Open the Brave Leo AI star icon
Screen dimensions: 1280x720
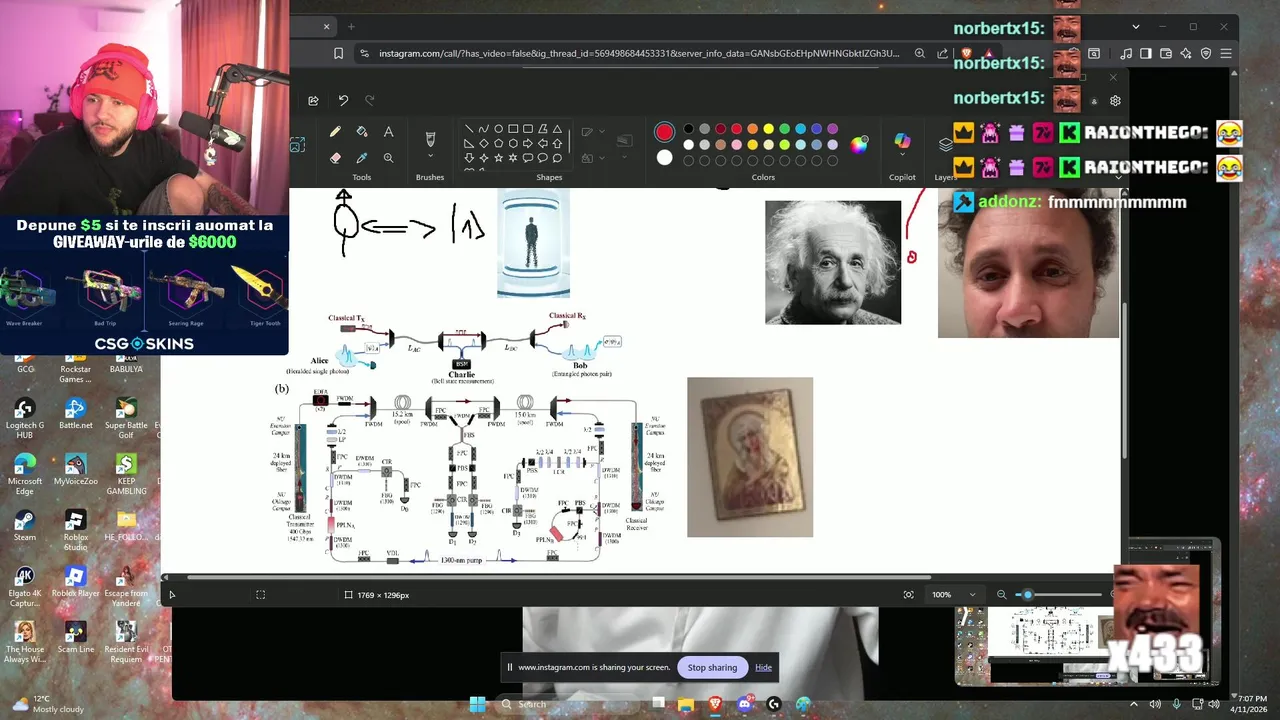(1186, 54)
